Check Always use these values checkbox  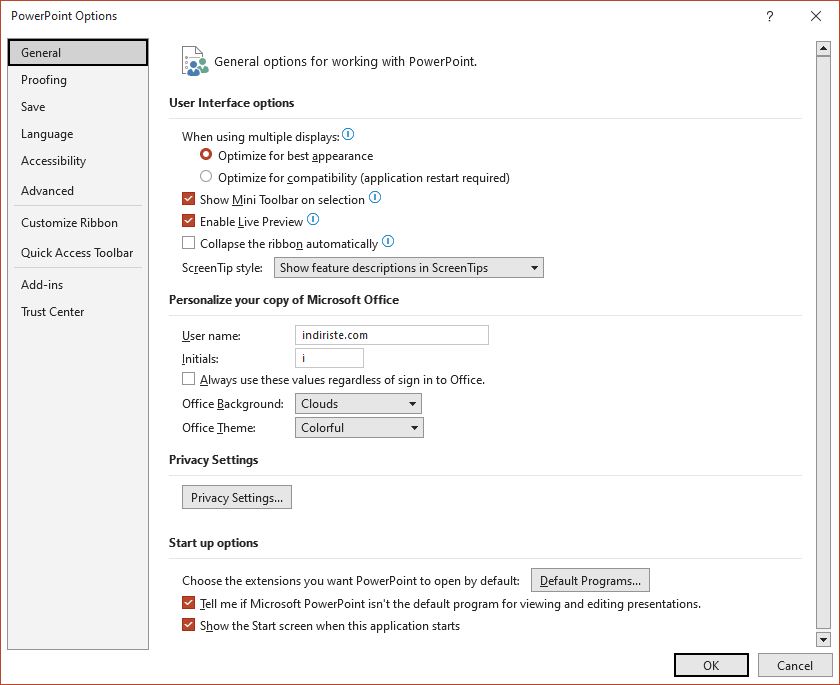(189, 379)
